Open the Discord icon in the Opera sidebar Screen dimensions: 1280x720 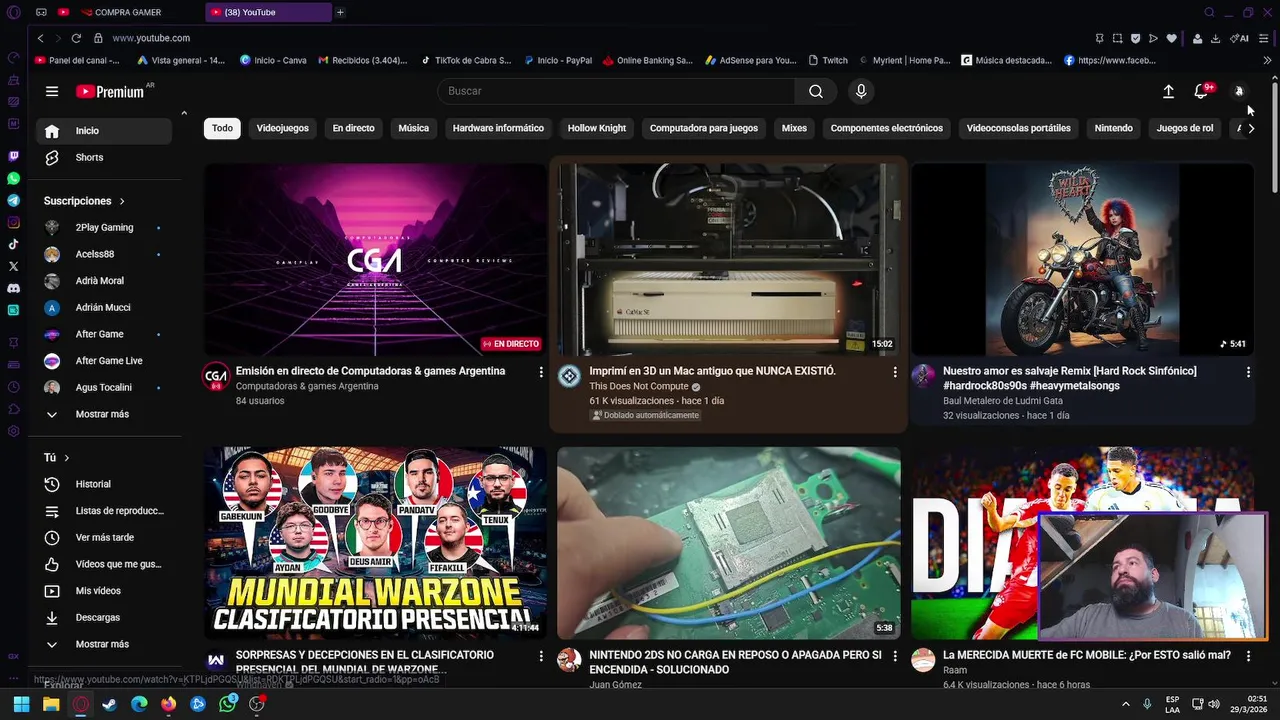pyautogui.click(x=13, y=288)
